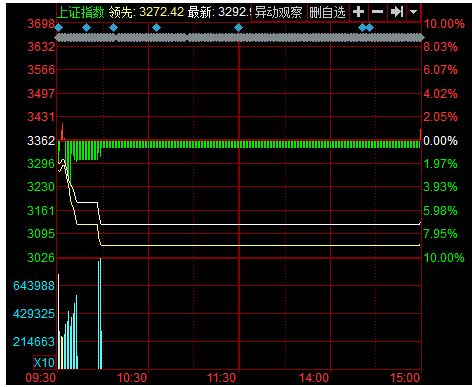Click the jump-to-end arrow icon
476x387 pixels.
pos(397,12)
